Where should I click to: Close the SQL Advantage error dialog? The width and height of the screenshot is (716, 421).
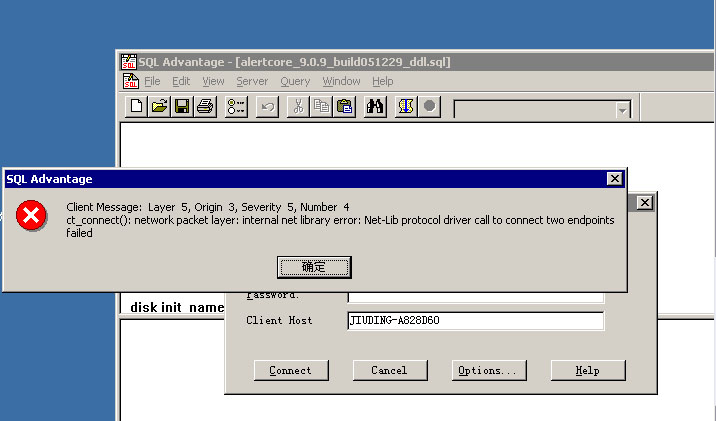pyautogui.click(x=615, y=179)
